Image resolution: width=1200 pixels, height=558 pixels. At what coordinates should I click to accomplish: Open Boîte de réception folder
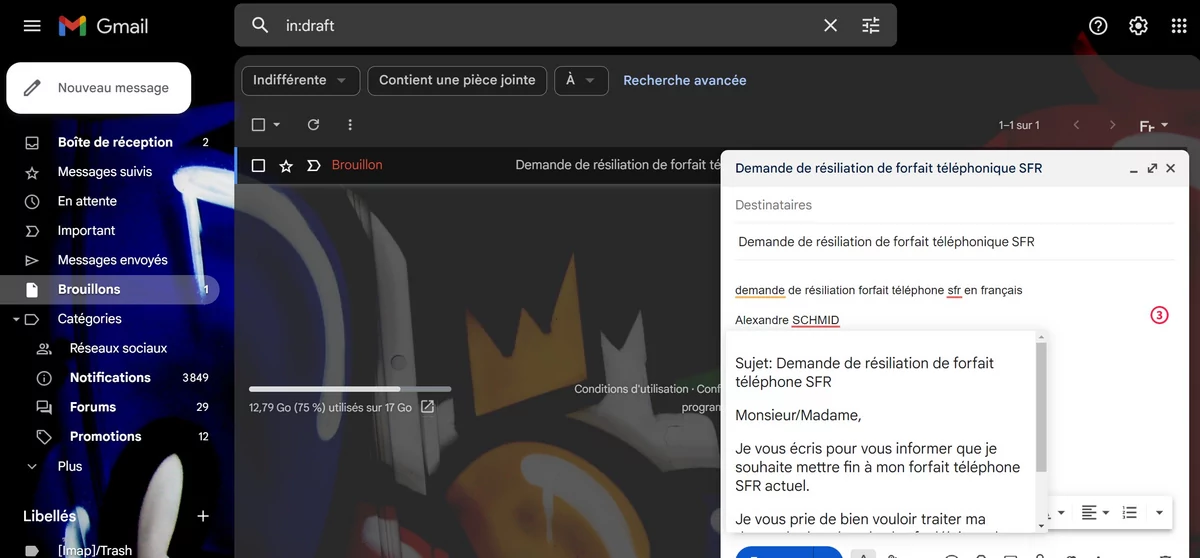tap(115, 142)
